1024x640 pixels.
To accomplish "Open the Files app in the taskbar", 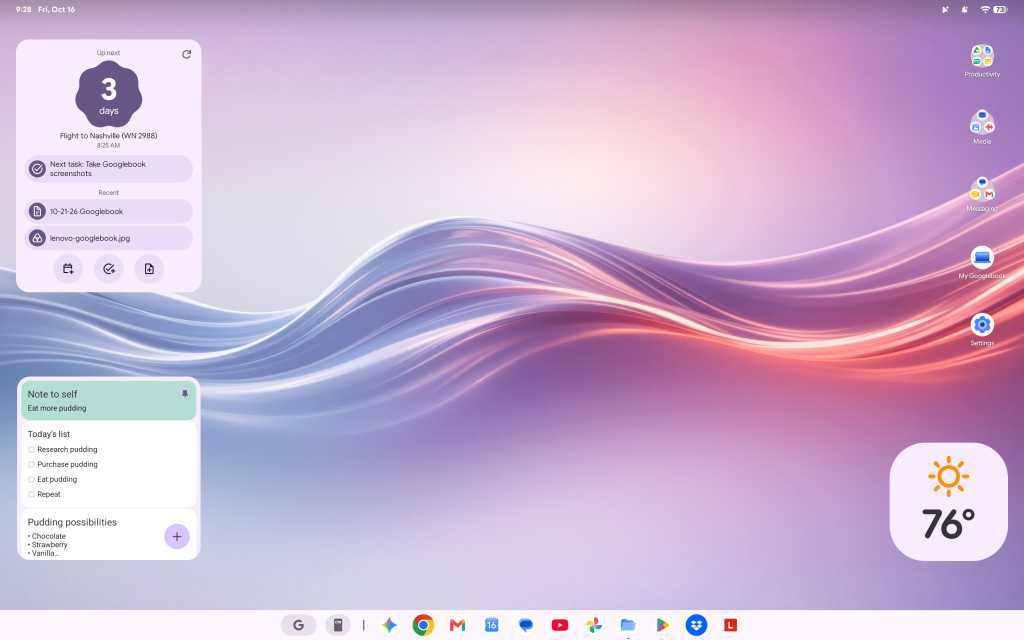I will point(628,625).
